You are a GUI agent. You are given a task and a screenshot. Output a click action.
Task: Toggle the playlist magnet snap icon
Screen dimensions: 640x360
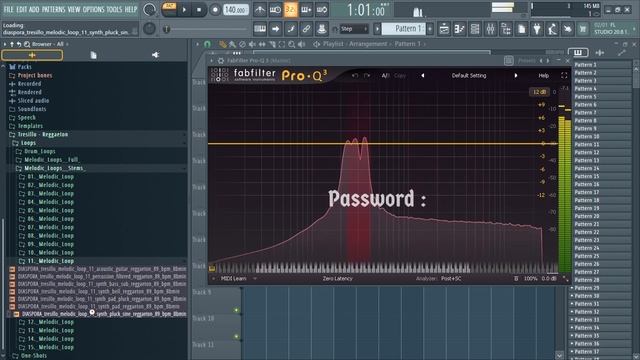pos(207,44)
